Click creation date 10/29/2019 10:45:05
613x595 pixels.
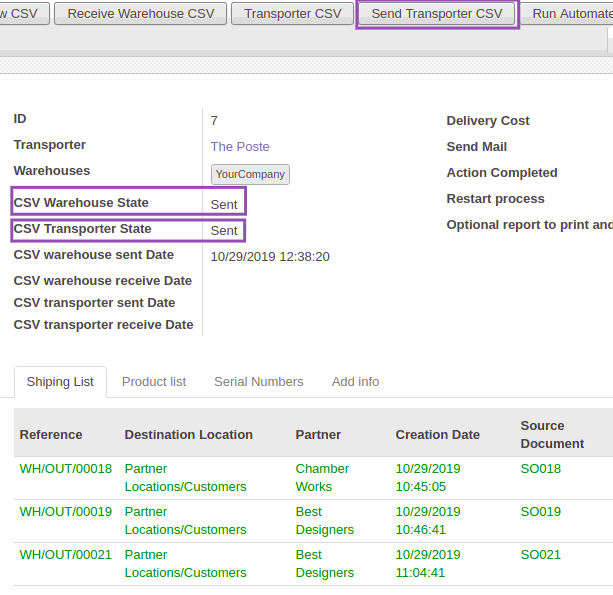coord(428,478)
